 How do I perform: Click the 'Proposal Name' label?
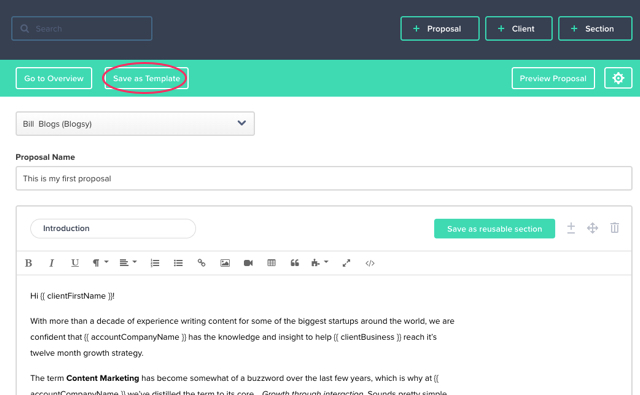pos(45,157)
